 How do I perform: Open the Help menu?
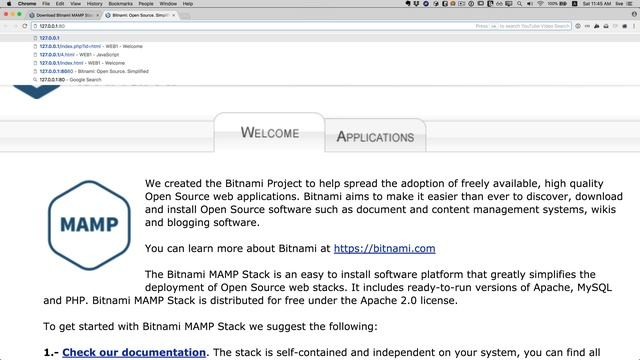pos(188,3)
